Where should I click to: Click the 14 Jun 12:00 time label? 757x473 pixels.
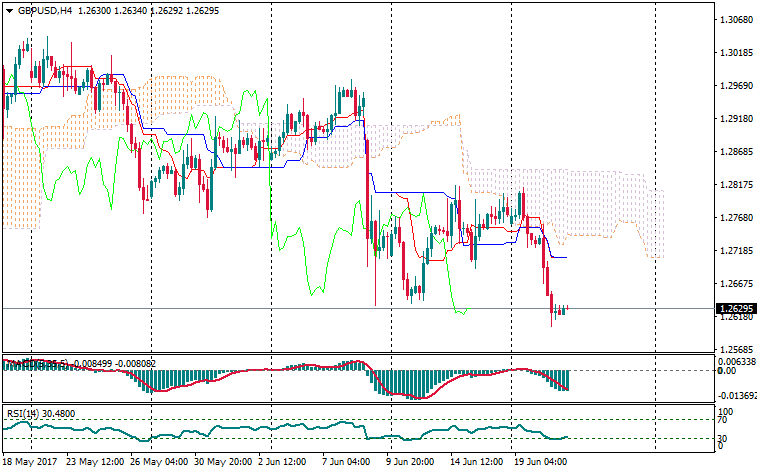tap(475, 463)
